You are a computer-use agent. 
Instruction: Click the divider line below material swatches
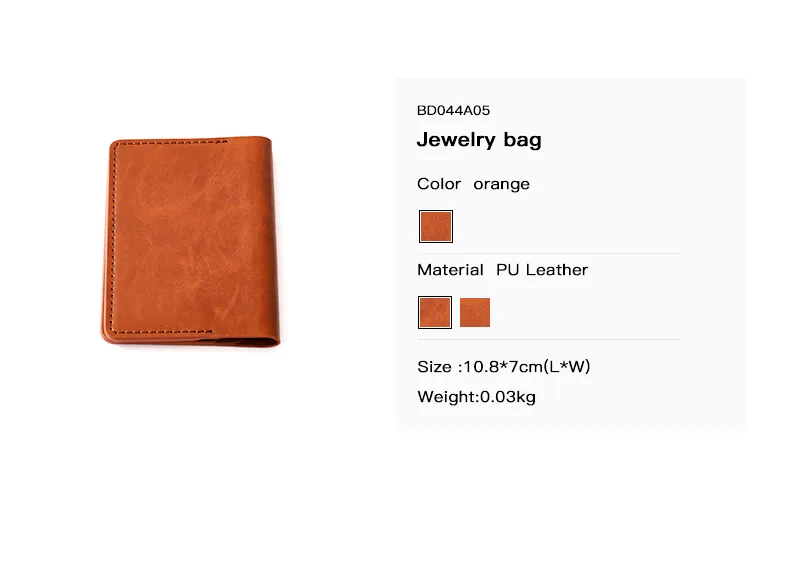point(550,340)
